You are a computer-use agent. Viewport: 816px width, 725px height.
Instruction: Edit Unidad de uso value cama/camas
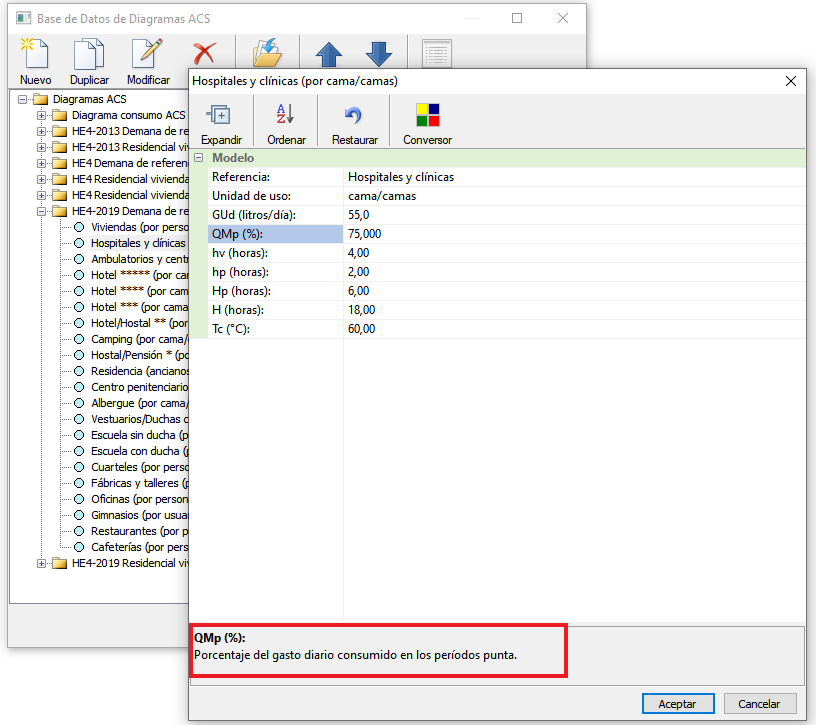coord(574,196)
